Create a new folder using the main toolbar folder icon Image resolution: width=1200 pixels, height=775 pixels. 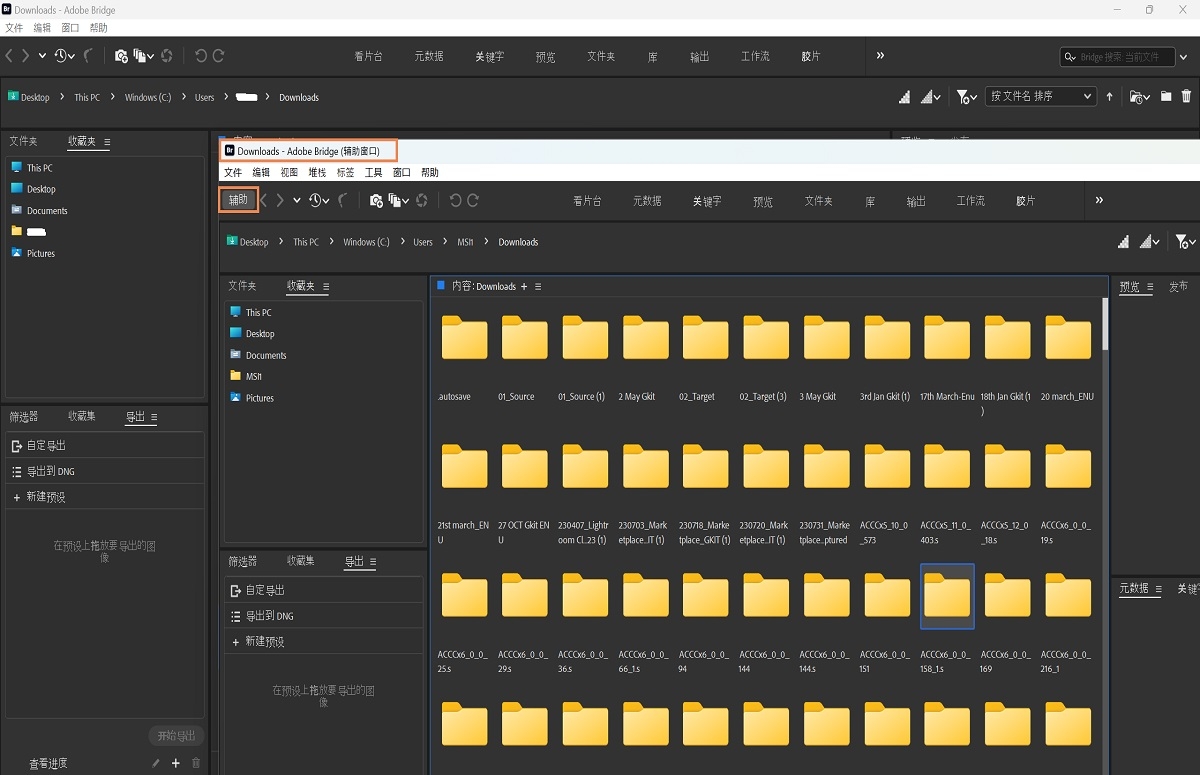coord(1166,97)
